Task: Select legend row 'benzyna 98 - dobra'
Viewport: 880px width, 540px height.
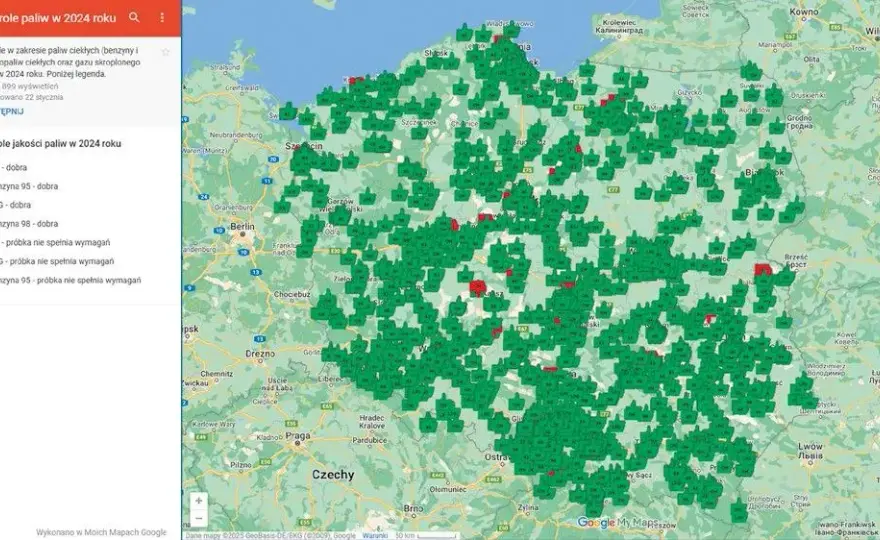Action: [x=29, y=223]
